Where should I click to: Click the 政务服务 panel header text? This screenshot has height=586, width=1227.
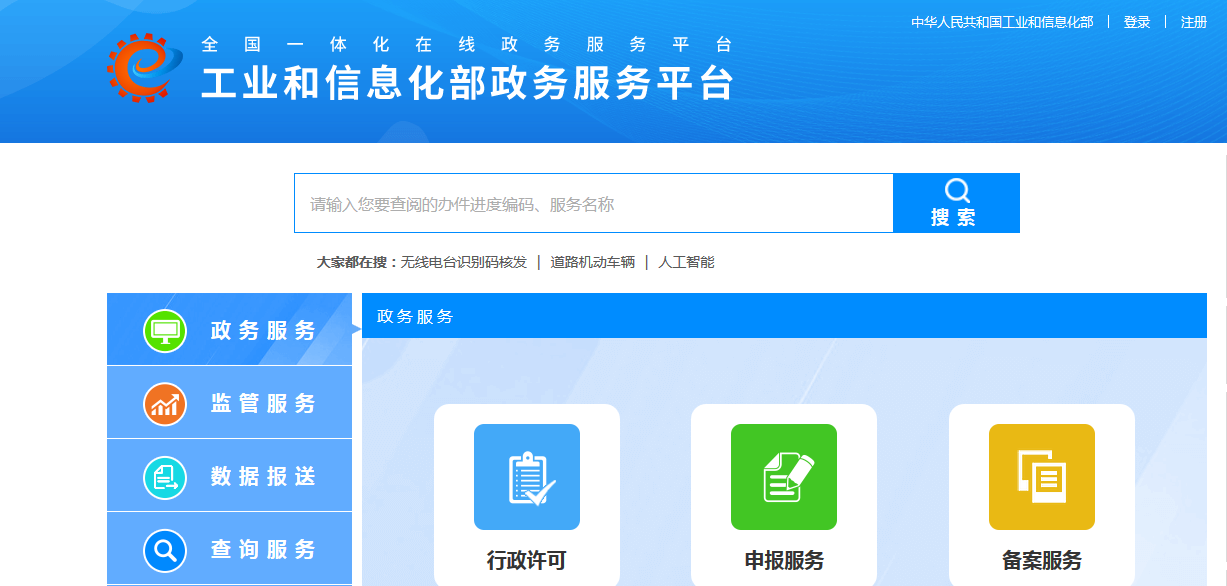pyautogui.click(x=415, y=316)
